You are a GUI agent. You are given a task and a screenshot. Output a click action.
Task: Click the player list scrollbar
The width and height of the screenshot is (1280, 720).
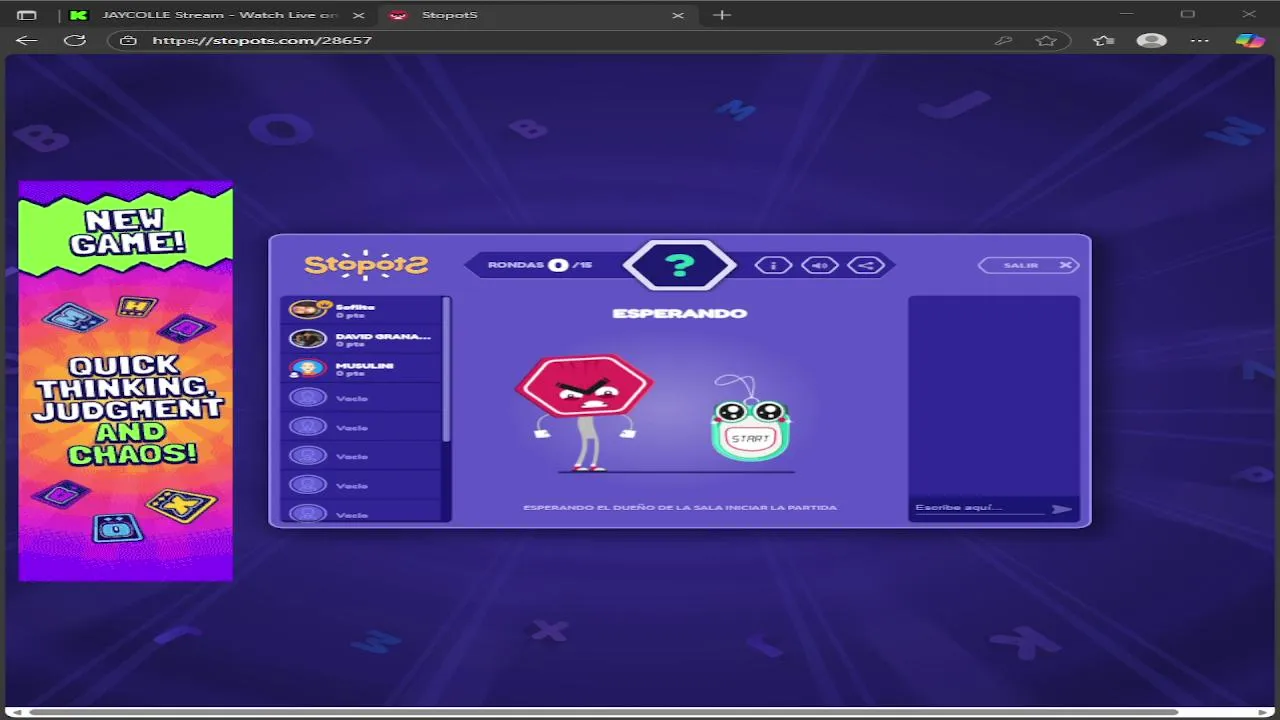[x=446, y=368]
